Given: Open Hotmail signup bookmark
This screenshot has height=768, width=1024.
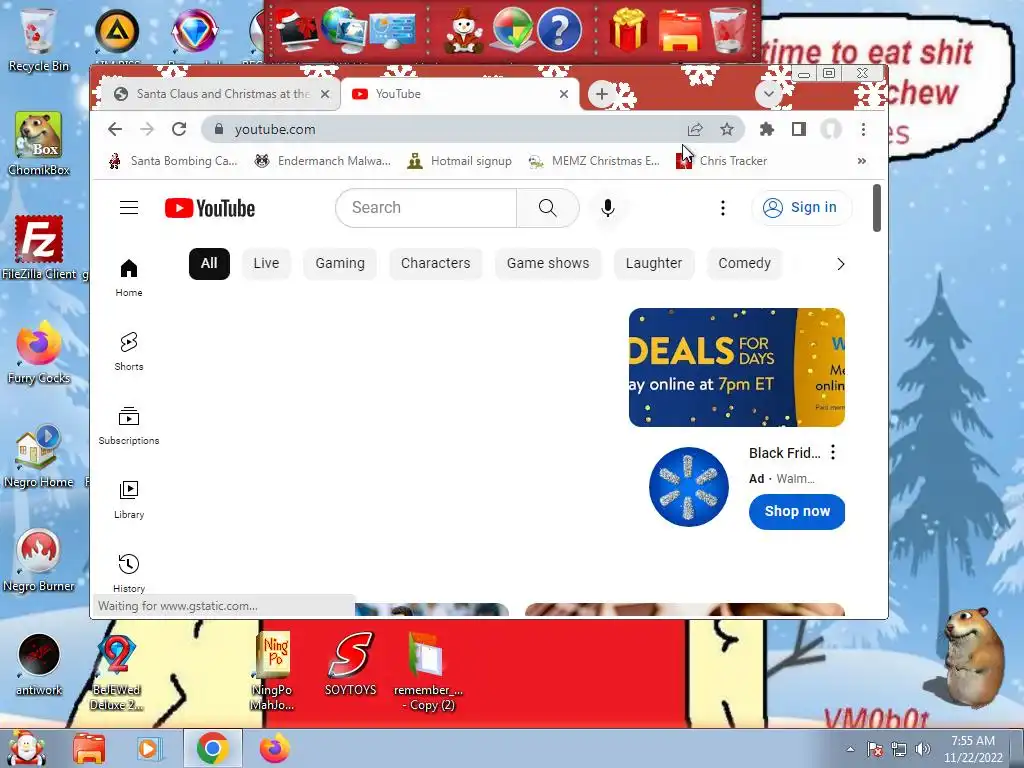Looking at the screenshot, I should pyautogui.click(x=459, y=161).
